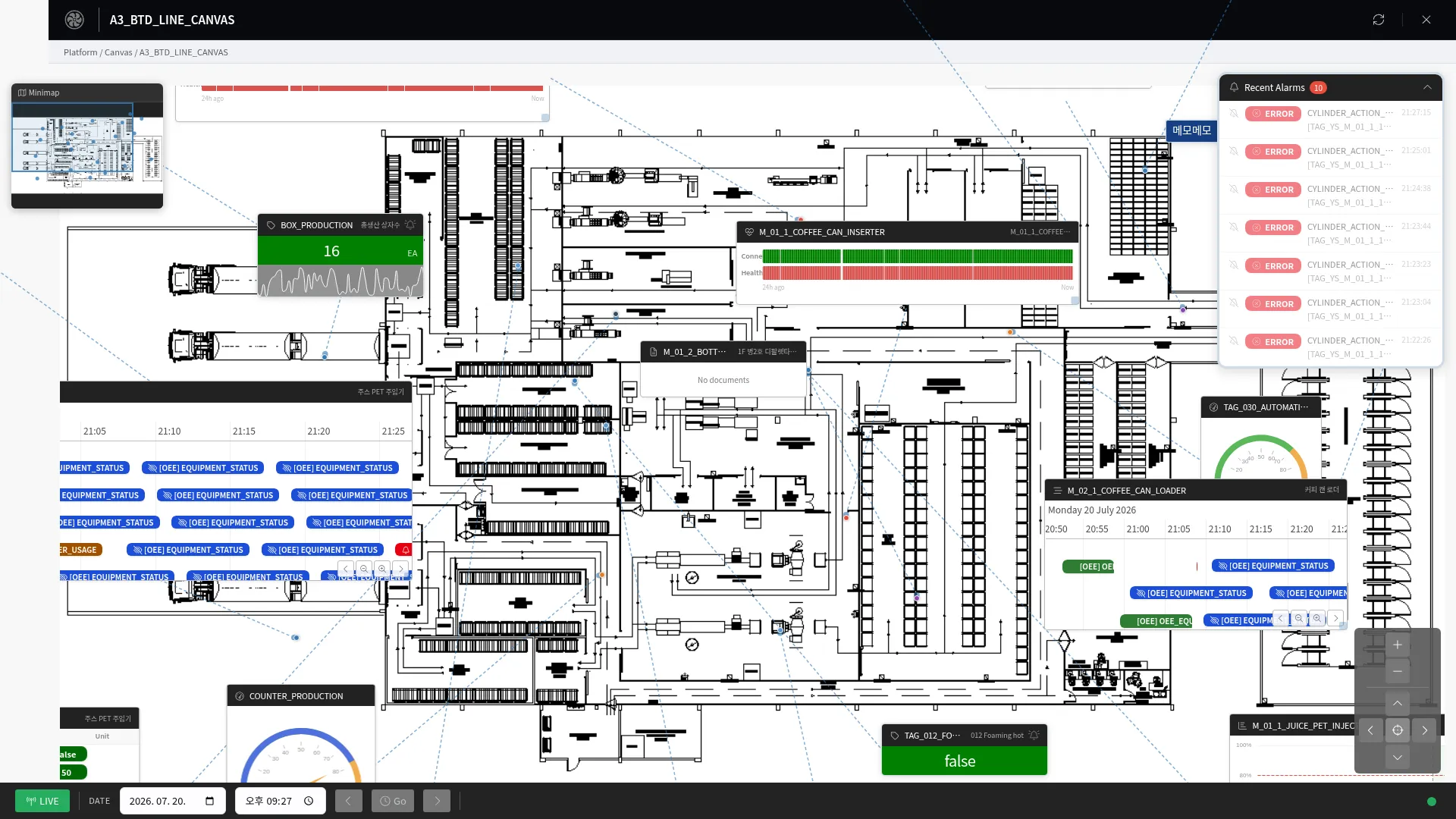The width and height of the screenshot is (1456, 819).
Task: Go to previous range in loader timeline
Action: point(1281,619)
